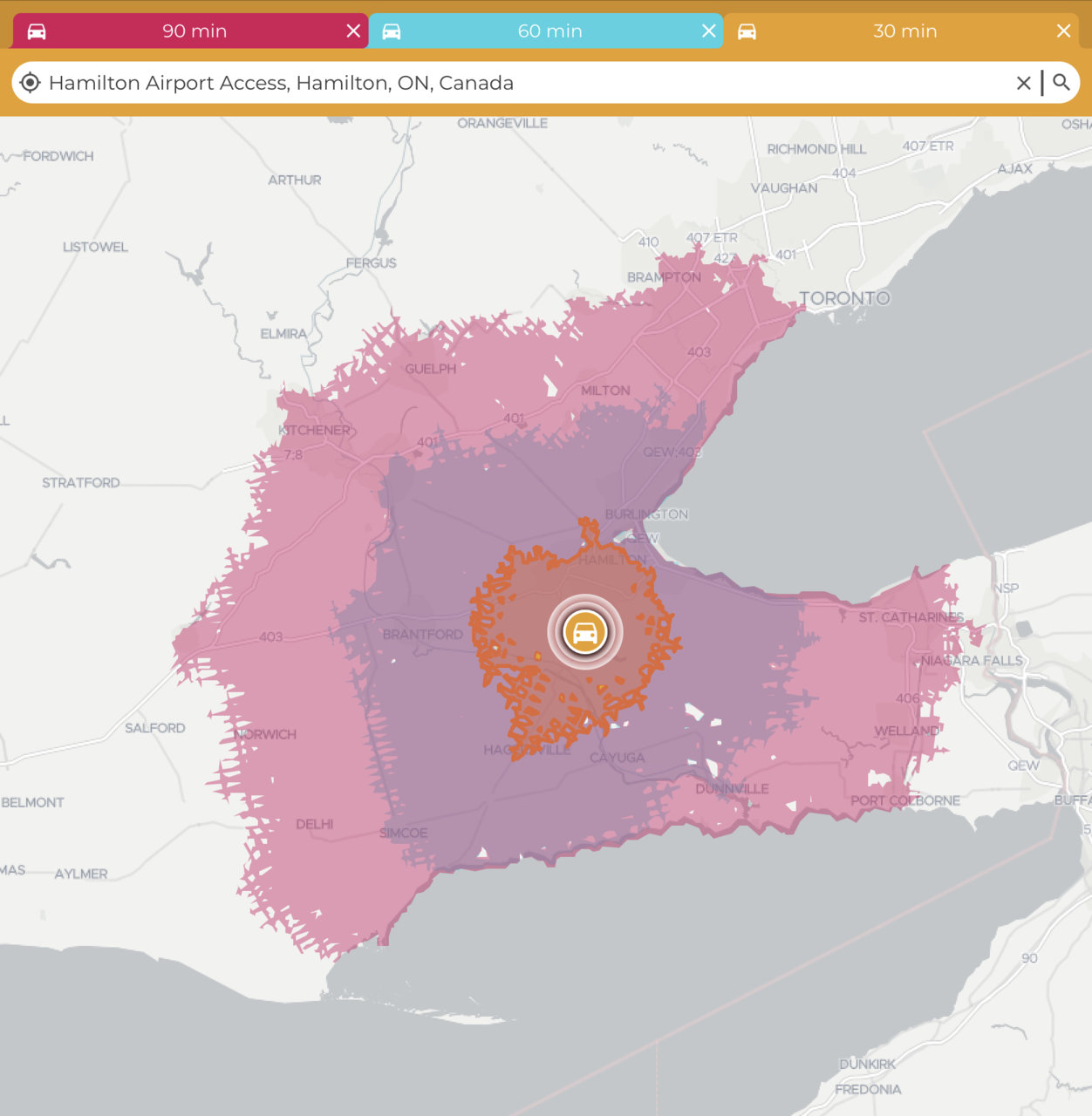
Task: Click the Guelph label in pink zone
Action: tap(430, 369)
